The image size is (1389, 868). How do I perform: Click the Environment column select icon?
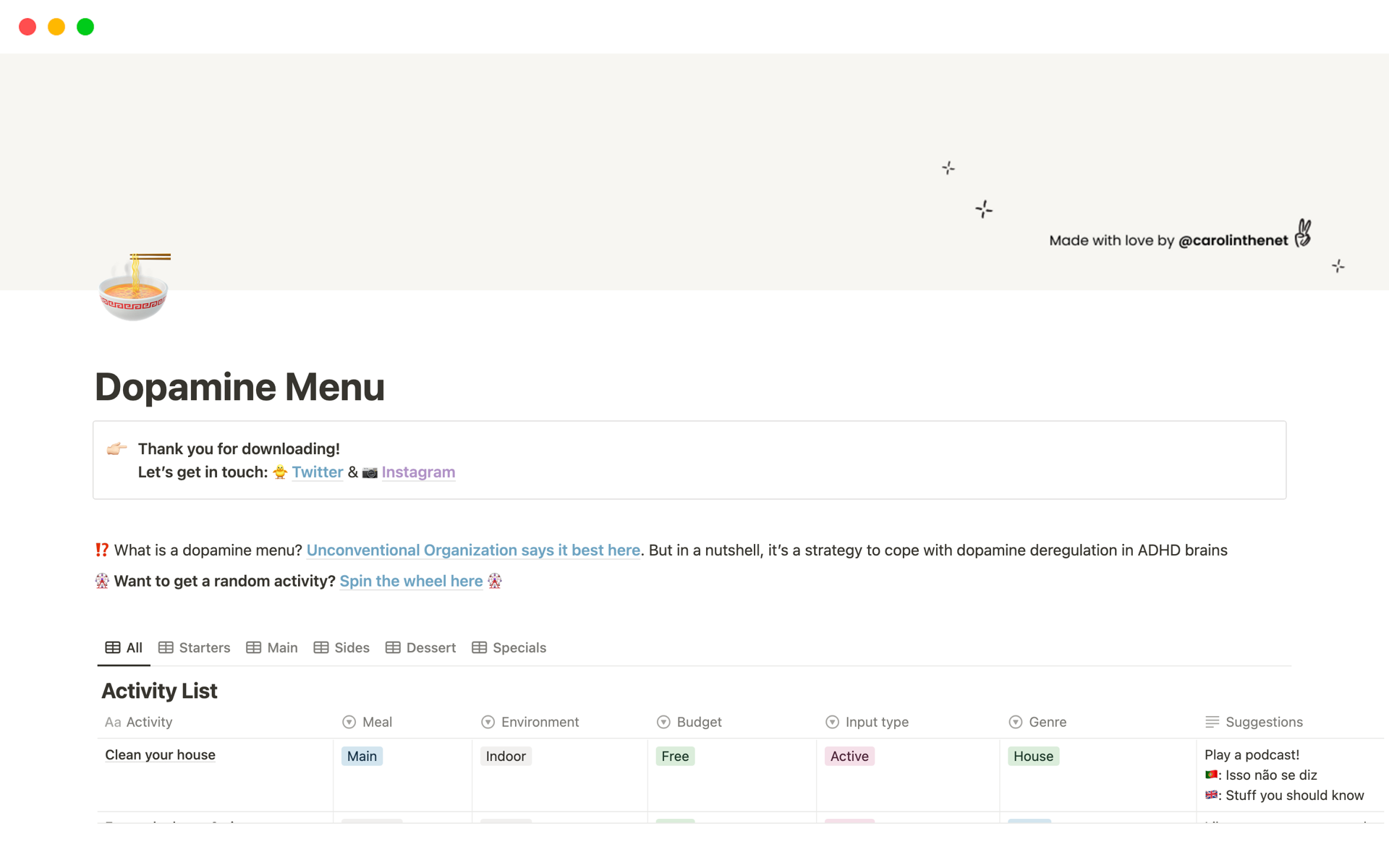488,722
